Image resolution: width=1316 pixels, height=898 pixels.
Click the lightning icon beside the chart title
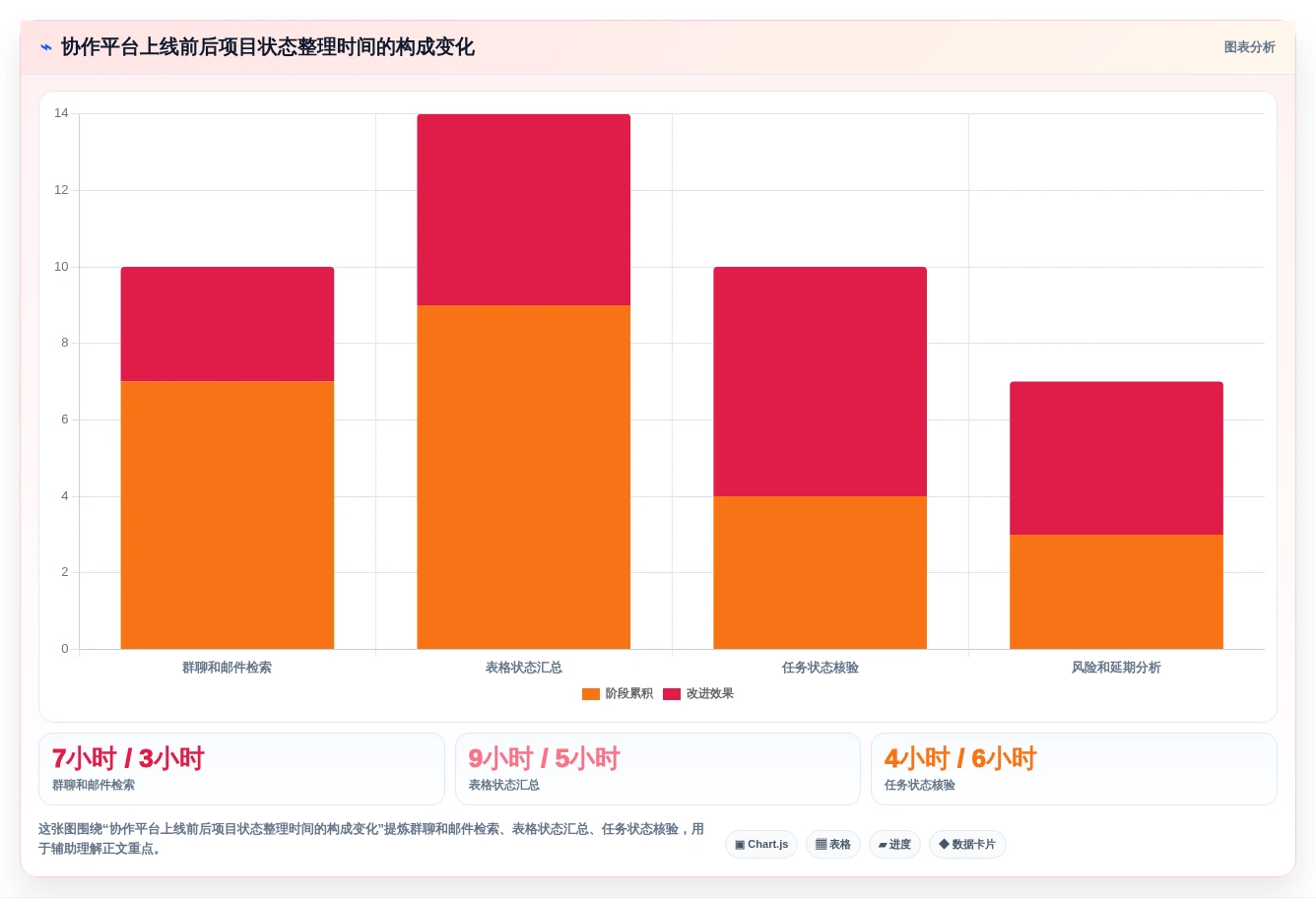[46, 47]
